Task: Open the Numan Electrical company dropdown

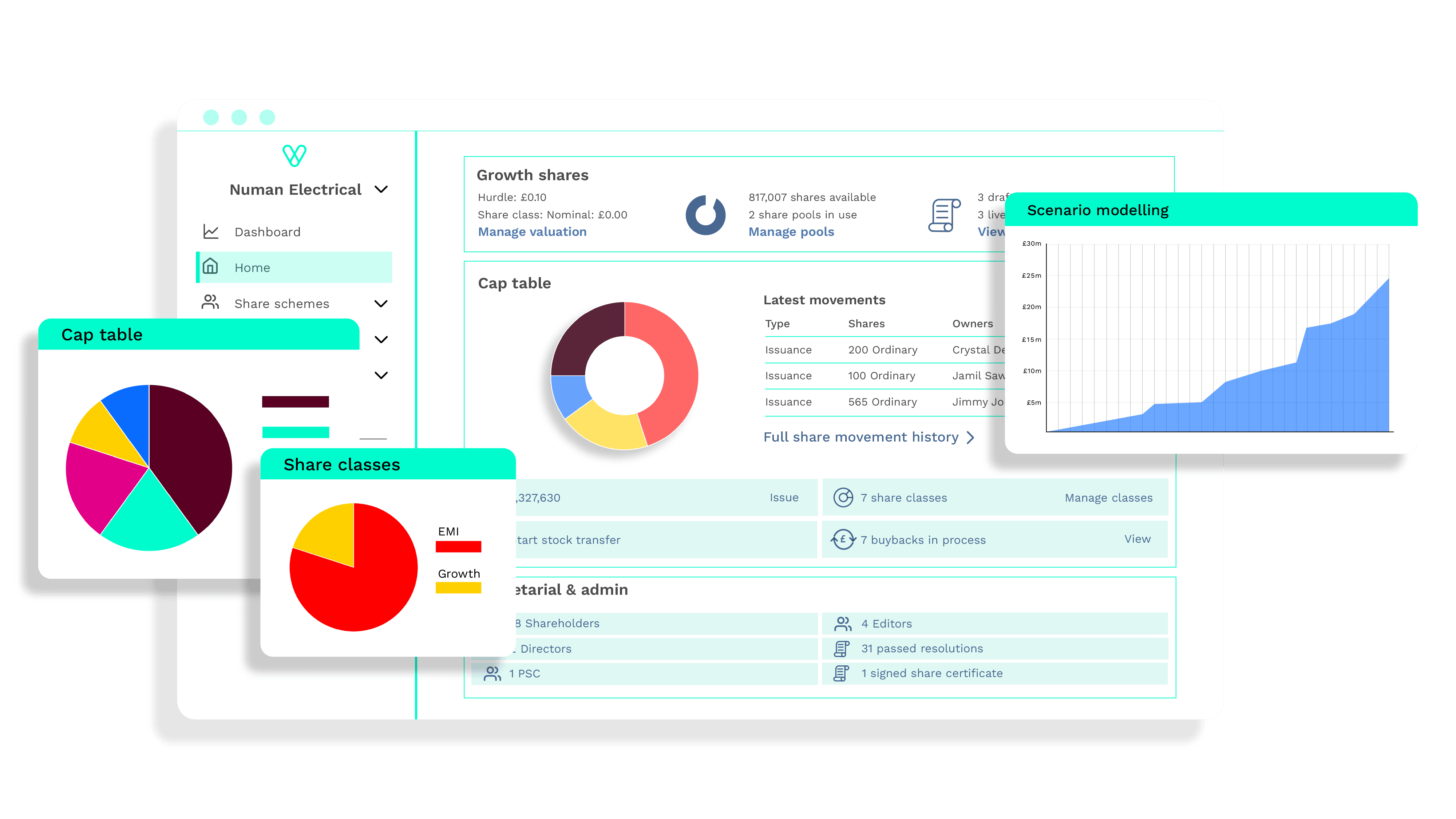Action: [381, 189]
